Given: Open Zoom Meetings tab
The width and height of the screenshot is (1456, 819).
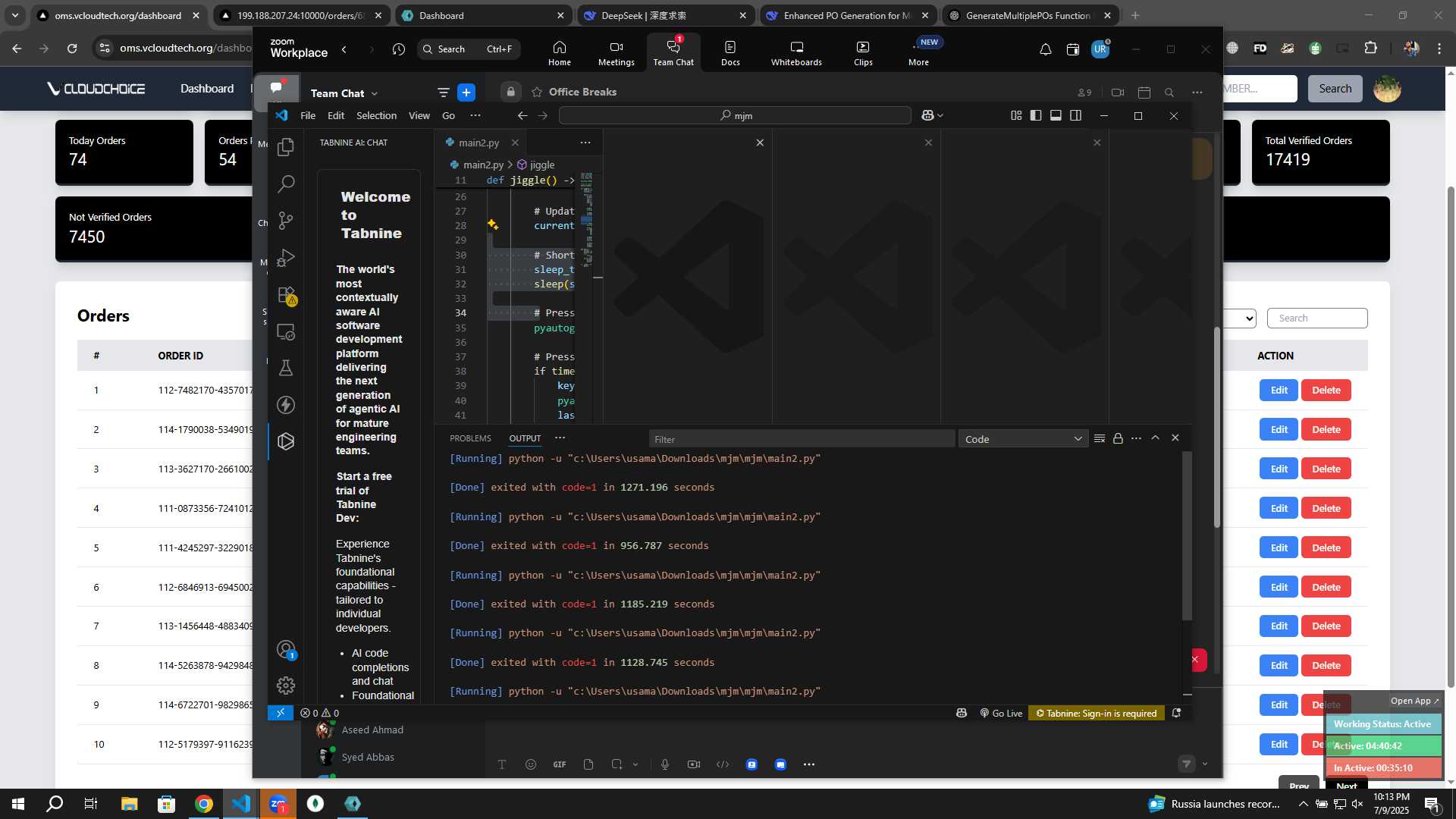Looking at the screenshot, I should [617, 53].
